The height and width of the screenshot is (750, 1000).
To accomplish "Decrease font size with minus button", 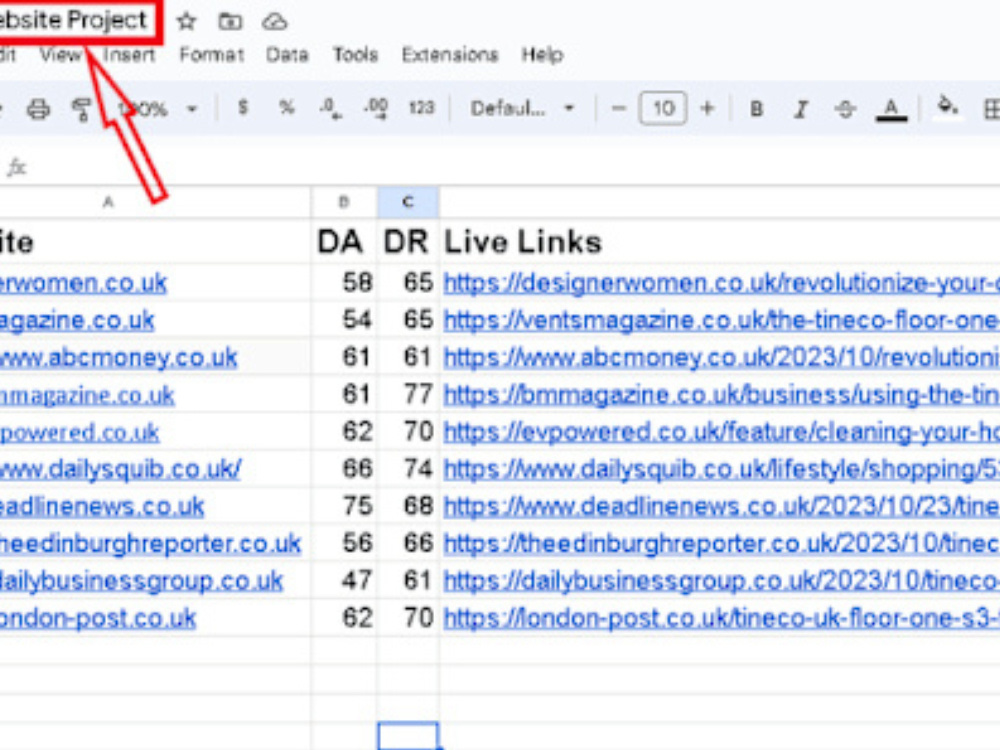I will point(618,108).
